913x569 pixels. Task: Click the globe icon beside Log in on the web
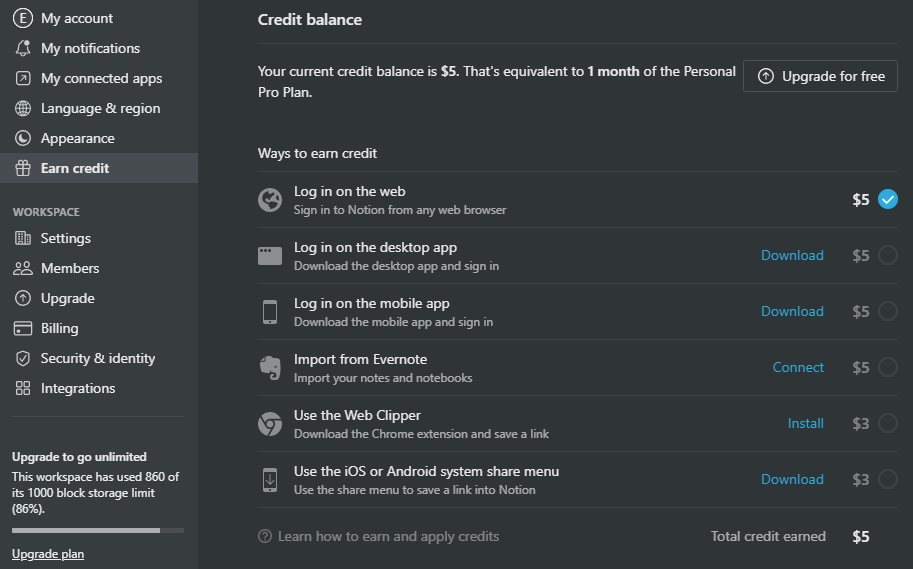tap(270, 199)
